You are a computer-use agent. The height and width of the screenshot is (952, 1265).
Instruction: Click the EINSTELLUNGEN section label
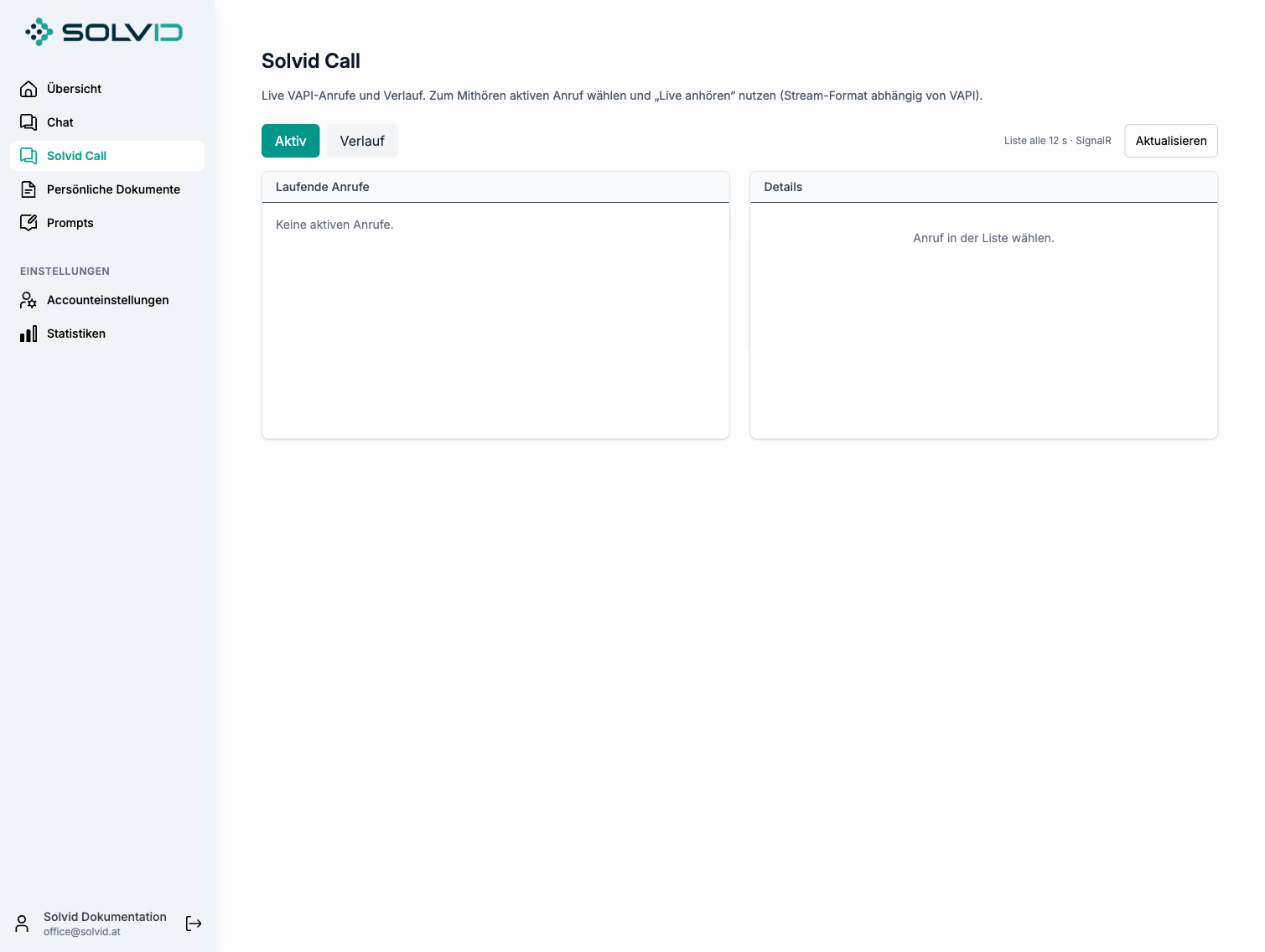click(x=65, y=272)
